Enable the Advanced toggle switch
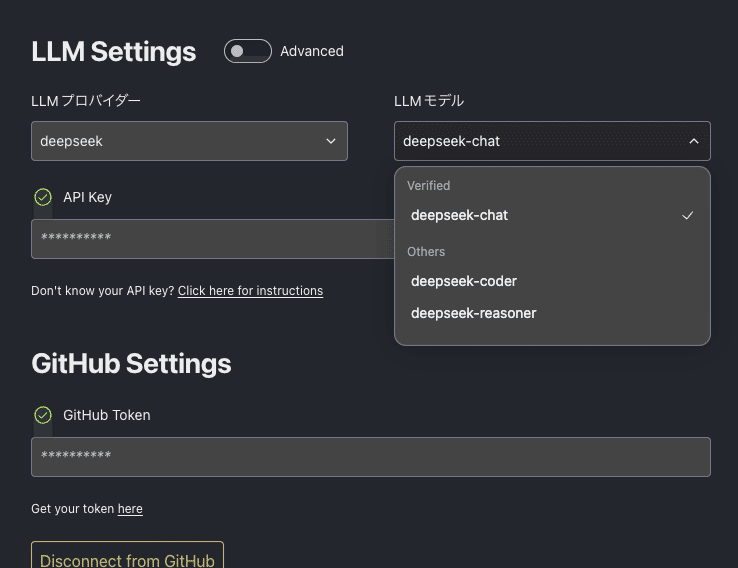The width and height of the screenshot is (738, 568). pos(248,51)
